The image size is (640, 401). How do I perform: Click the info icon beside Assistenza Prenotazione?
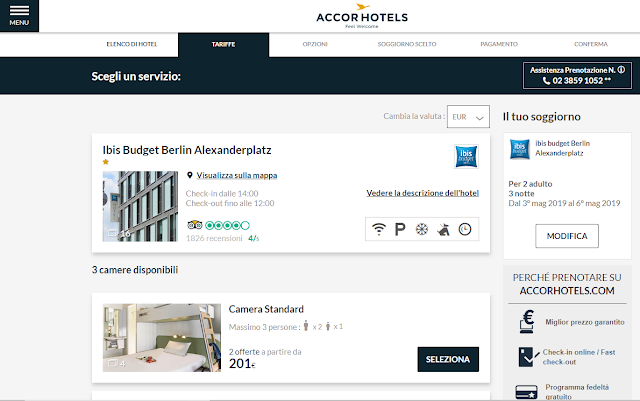point(621,70)
